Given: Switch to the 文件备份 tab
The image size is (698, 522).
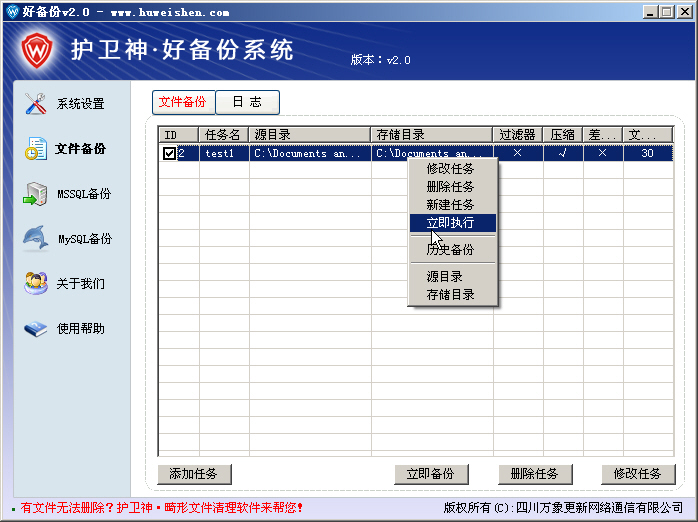Looking at the screenshot, I should 183,102.
